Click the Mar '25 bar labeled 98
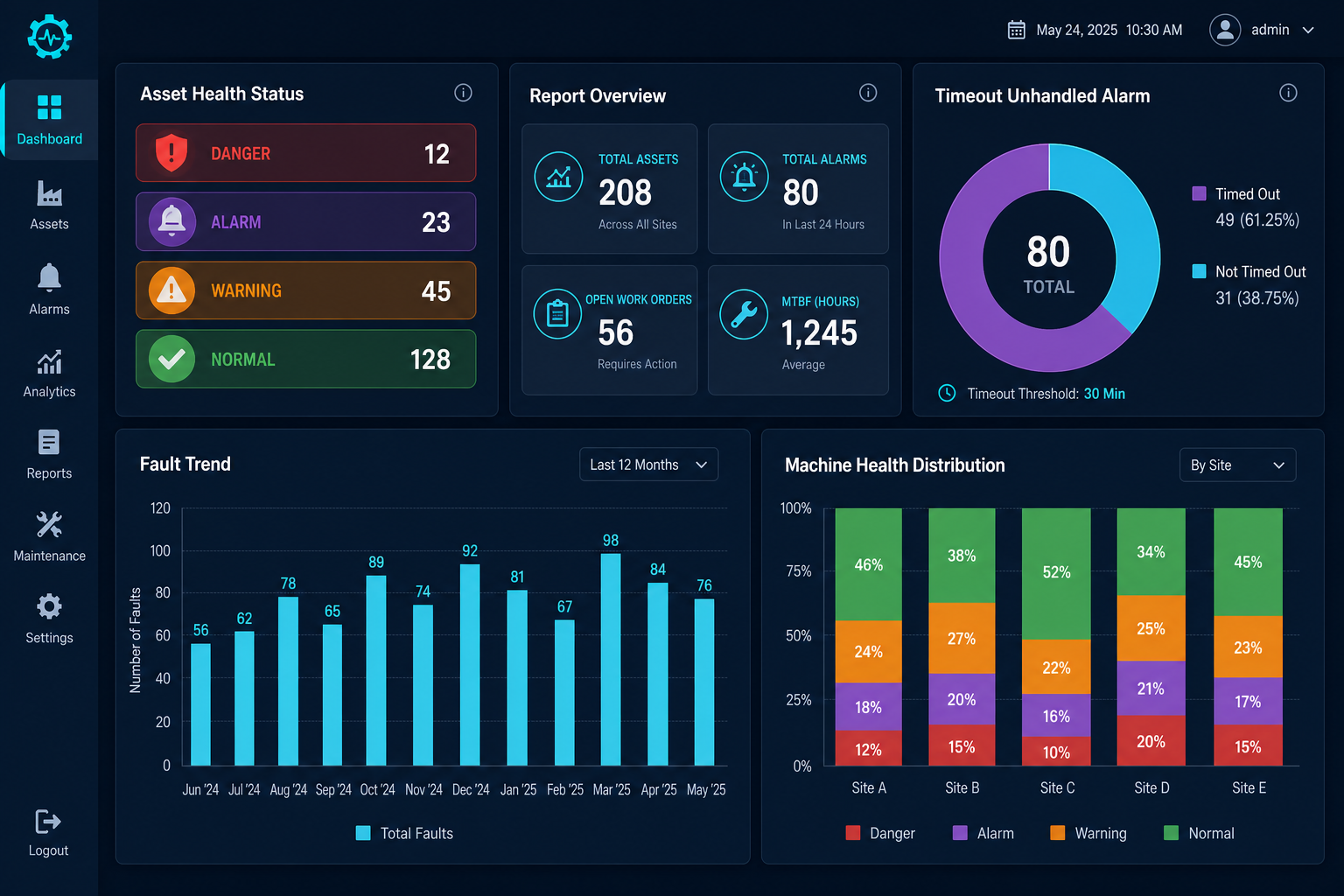Viewport: 1344px width, 896px height. [x=611, y=660]
